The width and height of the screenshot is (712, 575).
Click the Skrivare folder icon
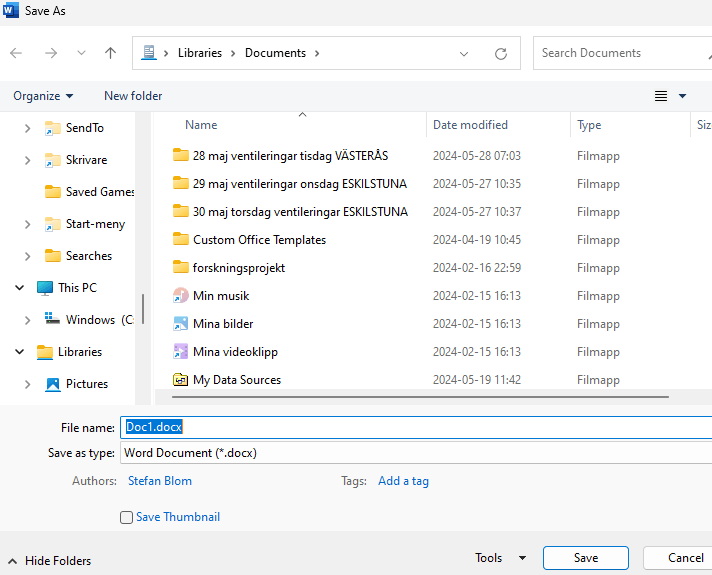pyautogui.click(x=52, y=160)
